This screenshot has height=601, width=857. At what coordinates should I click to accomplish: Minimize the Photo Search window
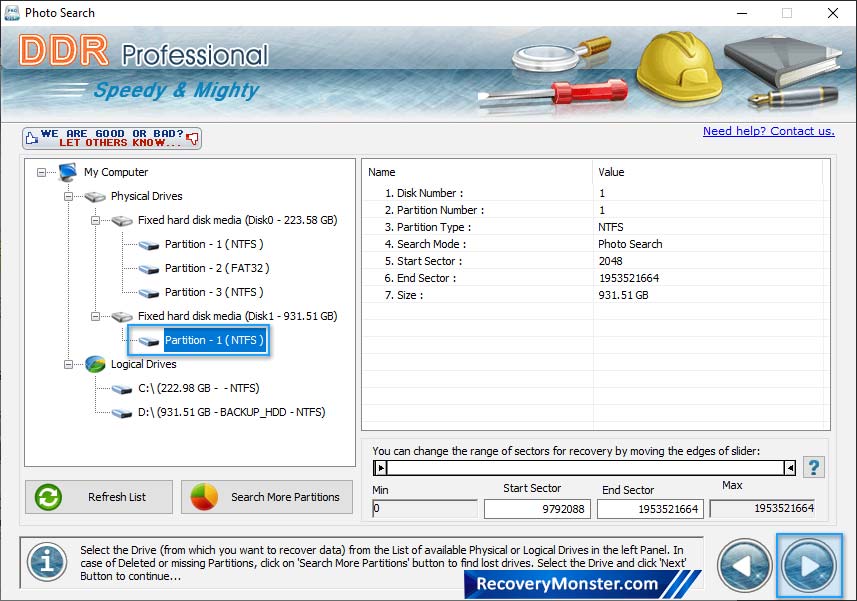[x=742, y=13]
